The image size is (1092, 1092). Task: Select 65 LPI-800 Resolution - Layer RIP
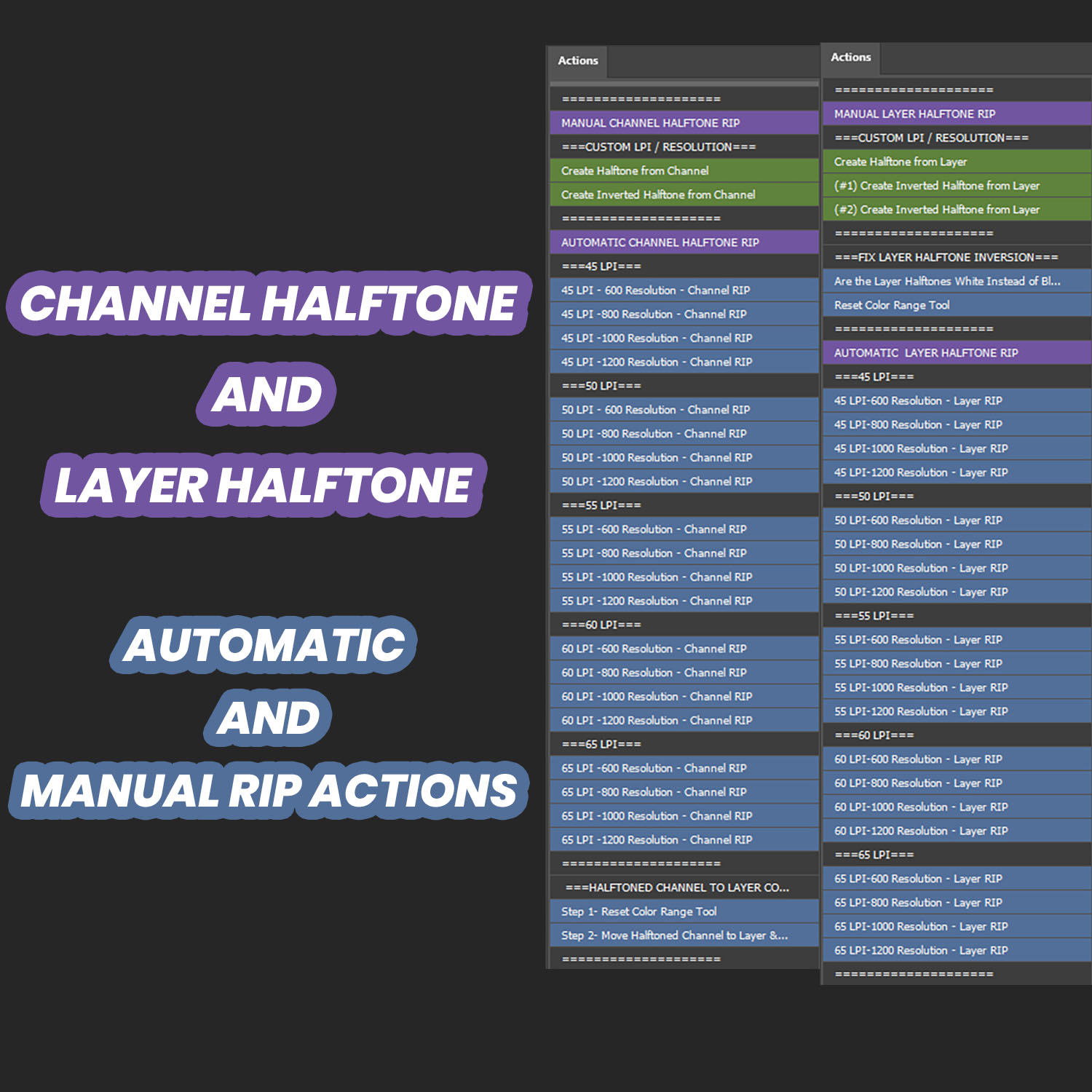click(x=957, y=902)
